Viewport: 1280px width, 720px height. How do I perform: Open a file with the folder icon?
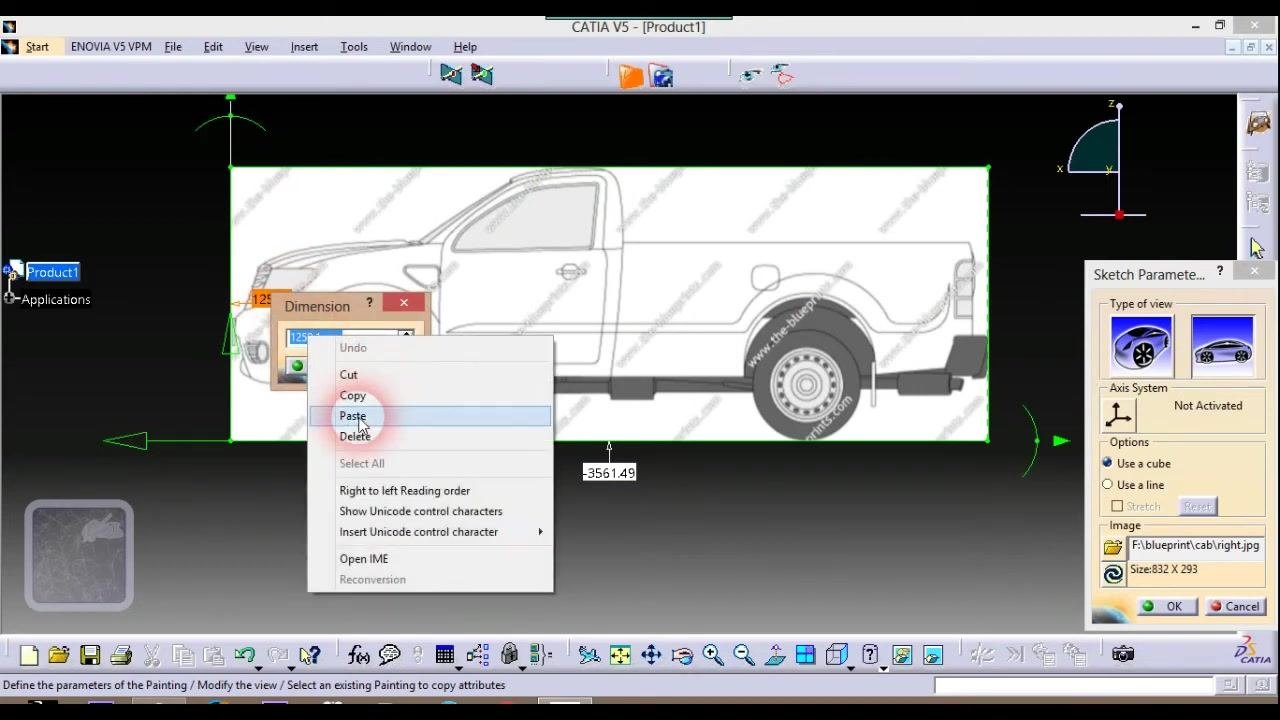[59, 655]
